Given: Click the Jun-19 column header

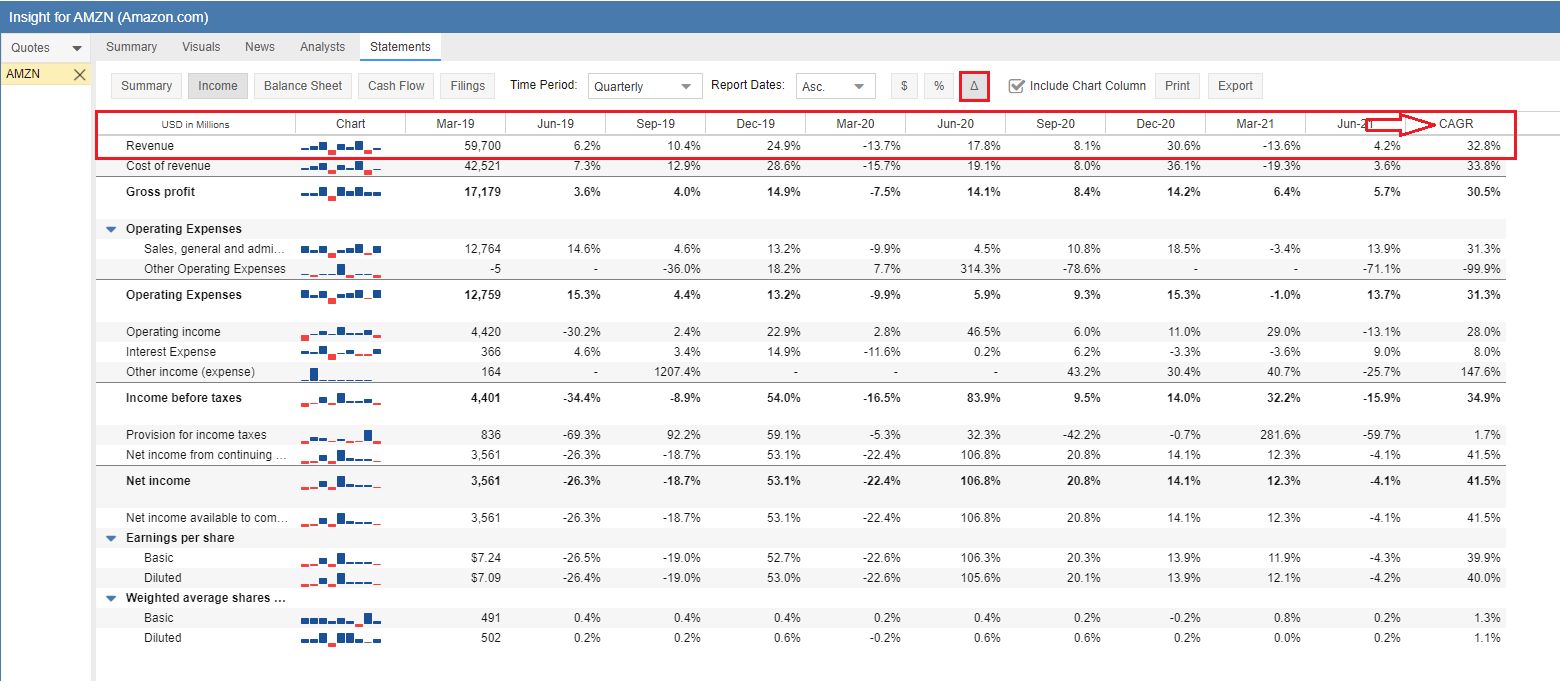Looking at the screenshot, I should (x=556, y=124).
